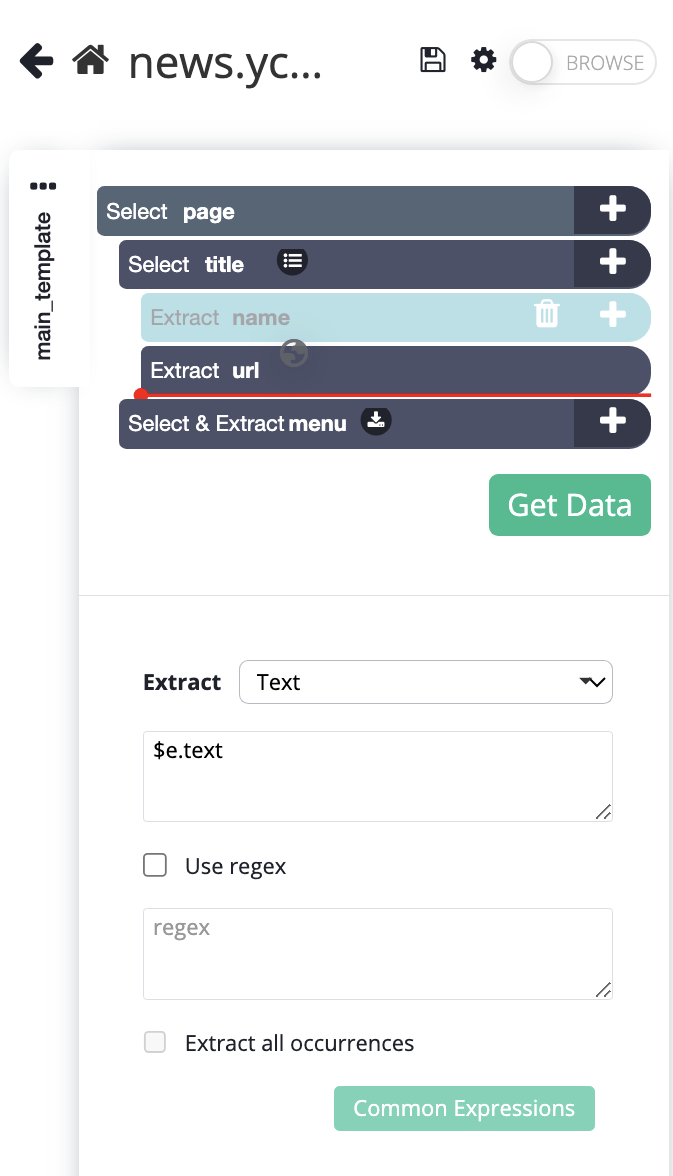Open the Extract type dropdown showing Text
Screen dimensions: 673x1176
pyautogui.click(x=425, y=682)
